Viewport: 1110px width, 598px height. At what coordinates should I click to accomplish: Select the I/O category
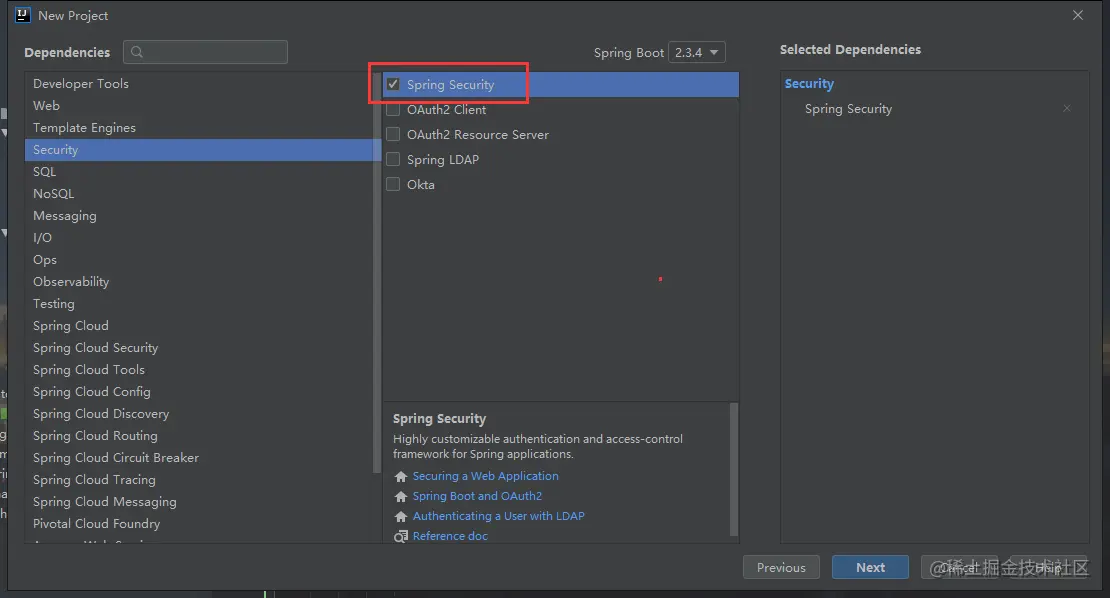click(202, 238)
